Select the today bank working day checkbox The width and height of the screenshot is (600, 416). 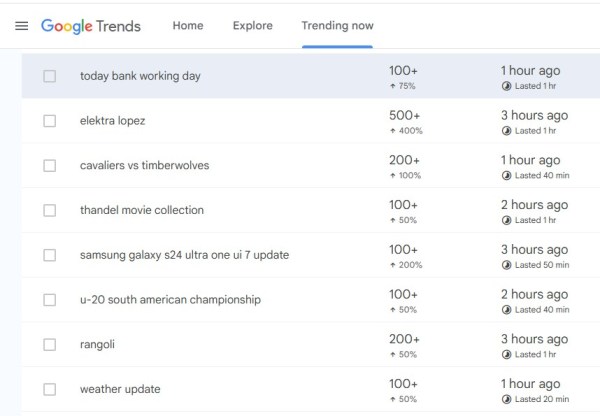50,76
